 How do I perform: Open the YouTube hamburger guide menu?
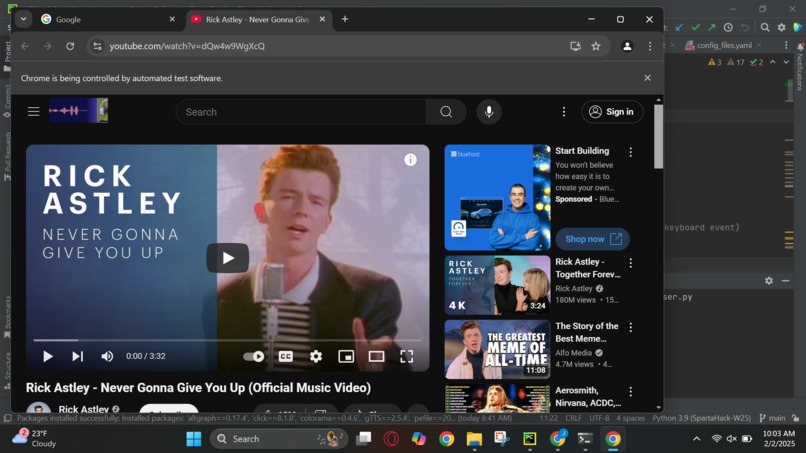(x=33, y=112)
